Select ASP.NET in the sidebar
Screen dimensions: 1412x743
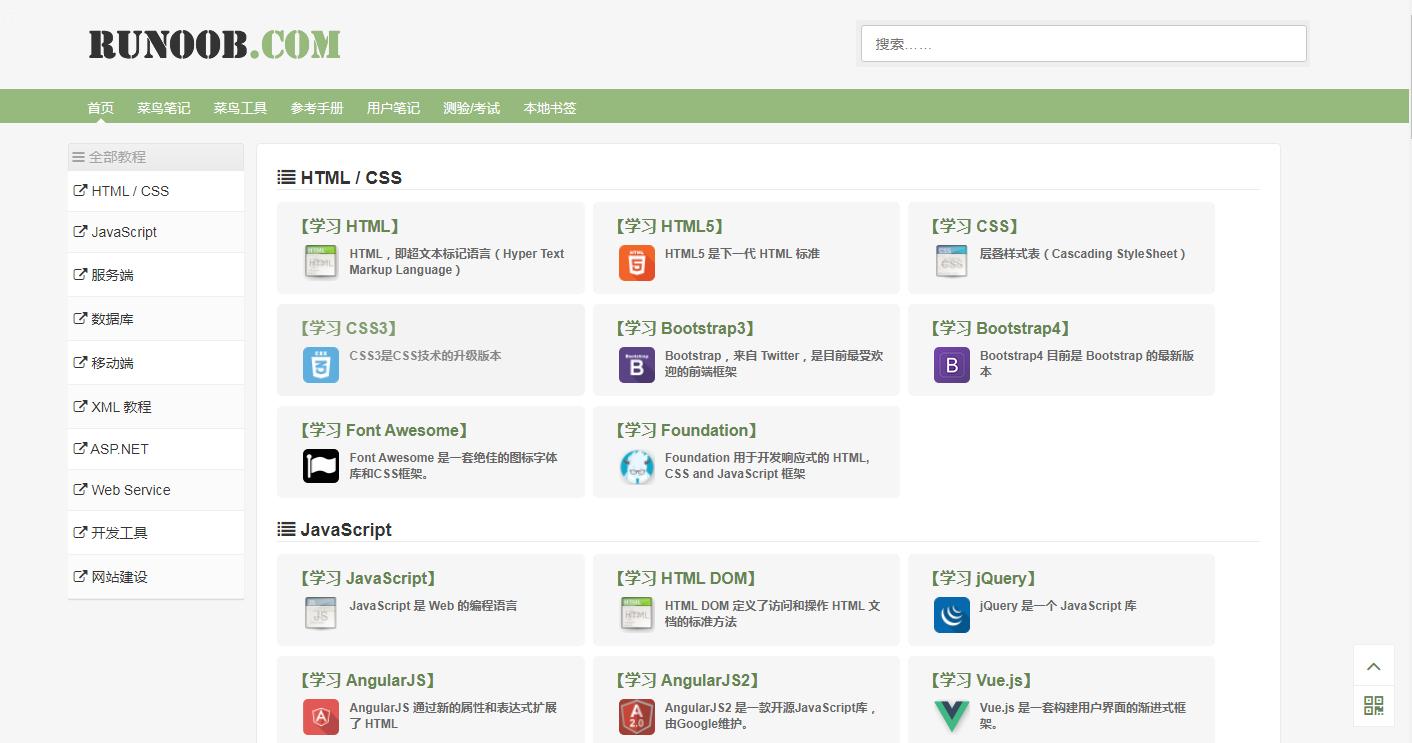156,449
